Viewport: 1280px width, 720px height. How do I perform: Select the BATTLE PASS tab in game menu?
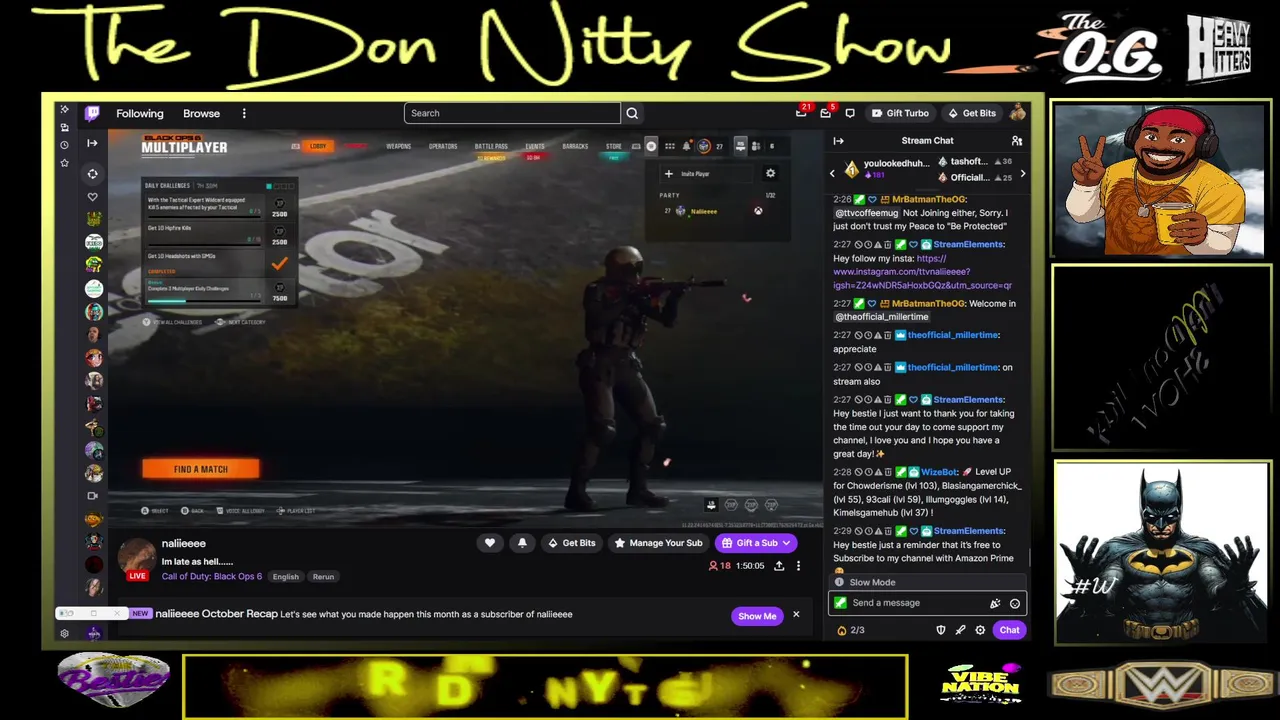[491, 146]
